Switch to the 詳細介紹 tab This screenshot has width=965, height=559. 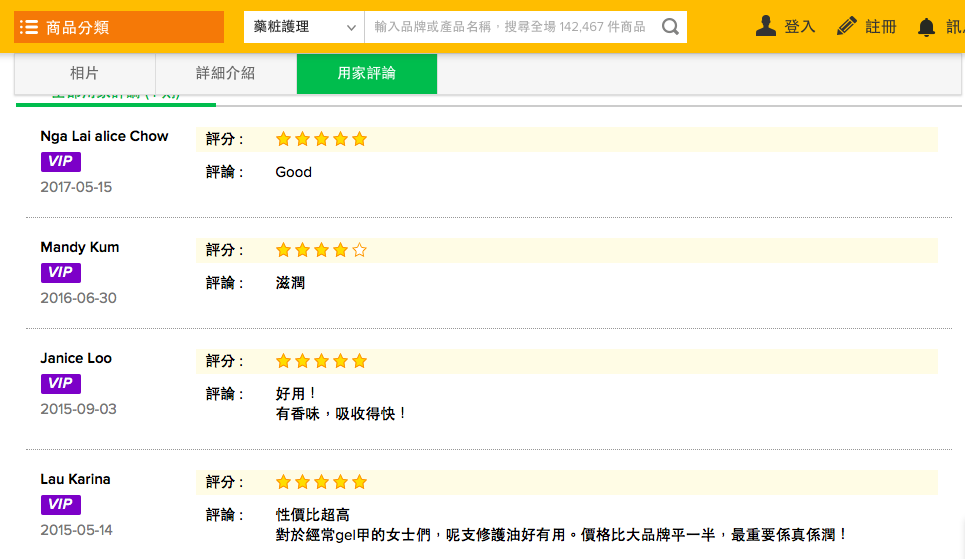tap(225, 73)
